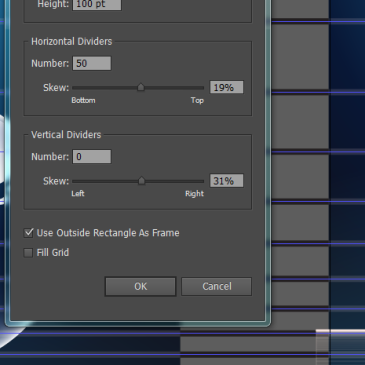This screenshot has height=365, width=365.
Task: Click vertical skew track near Right end
Action: (197, 181)
